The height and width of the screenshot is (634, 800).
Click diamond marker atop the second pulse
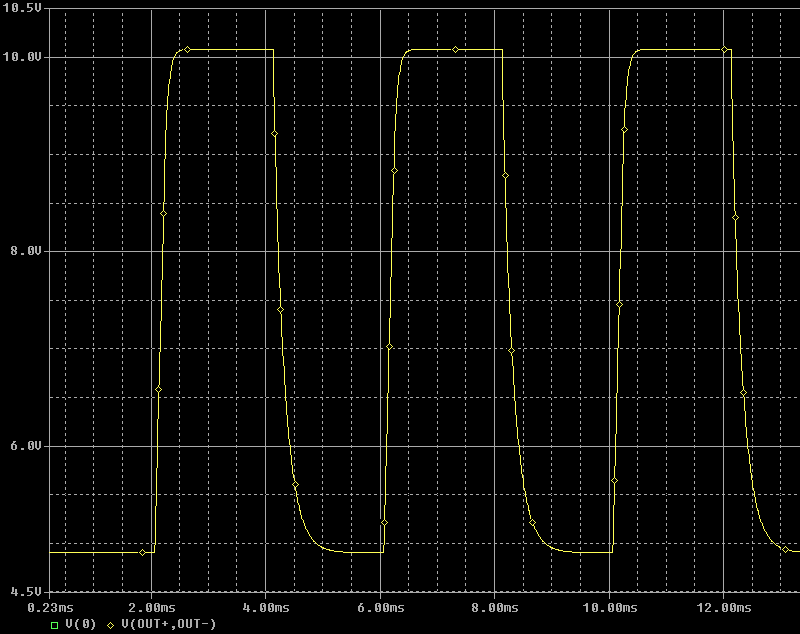[x=455, y=49]
